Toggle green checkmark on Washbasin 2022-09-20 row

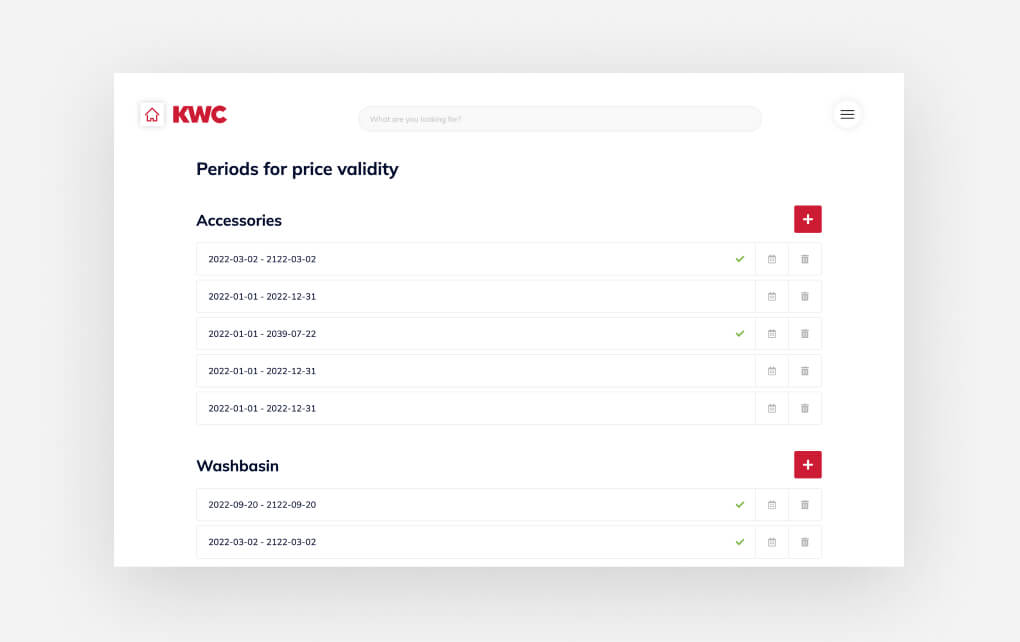point(740,505)
